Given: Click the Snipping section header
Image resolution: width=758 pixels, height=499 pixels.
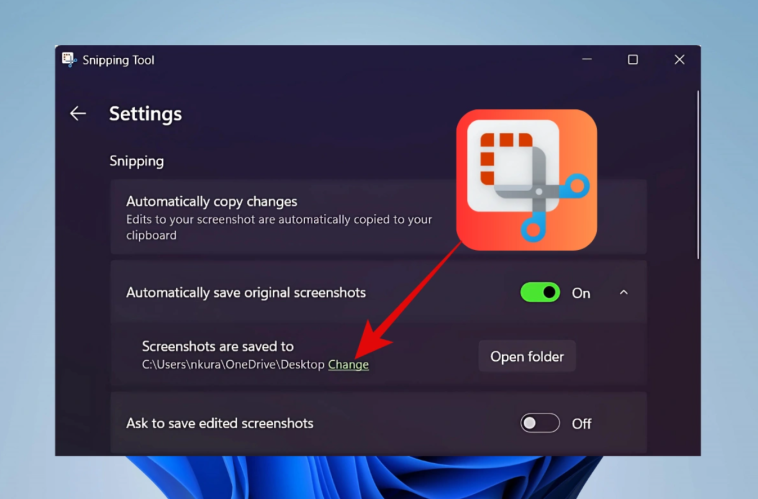Looking at the screenshot, I should coord(136,160).
